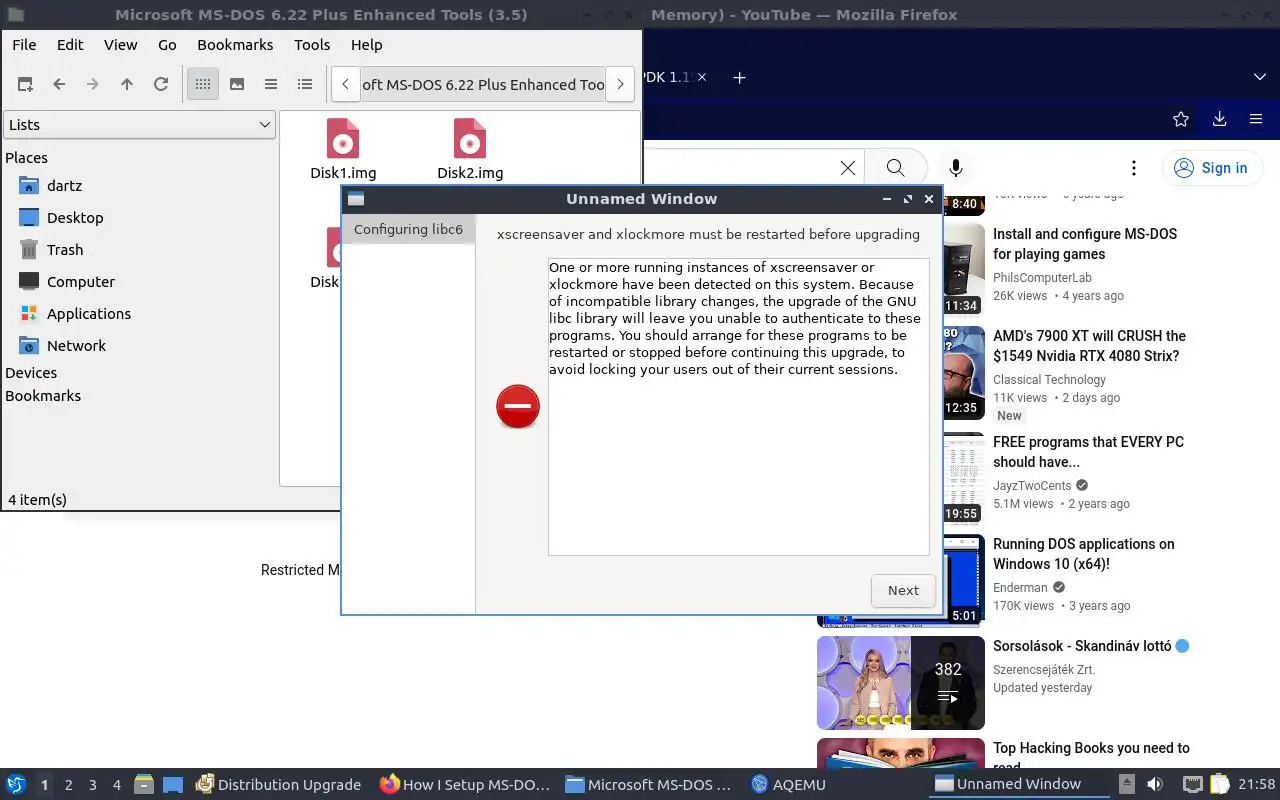This screenshot has height=800, width=1280.
Task: Go back in the file manager
Action: point(59,85)
